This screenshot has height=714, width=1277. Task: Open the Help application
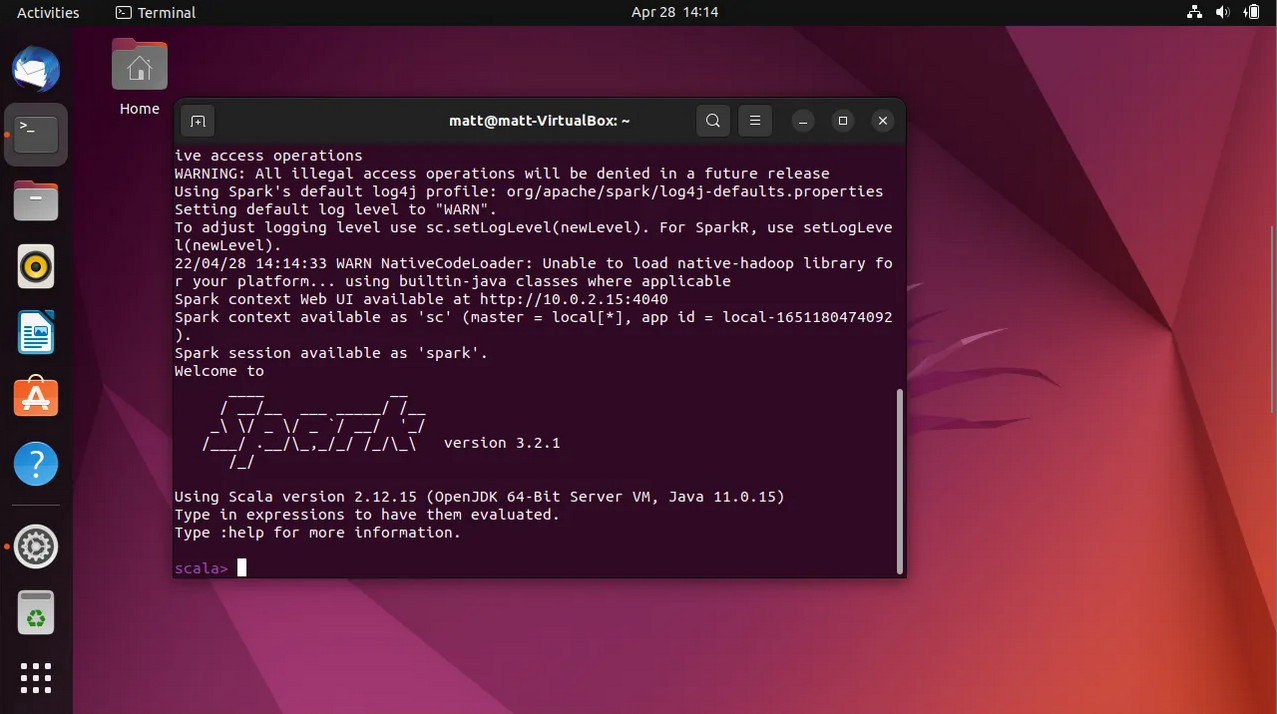pyautogui.click(x=36, y=464)
